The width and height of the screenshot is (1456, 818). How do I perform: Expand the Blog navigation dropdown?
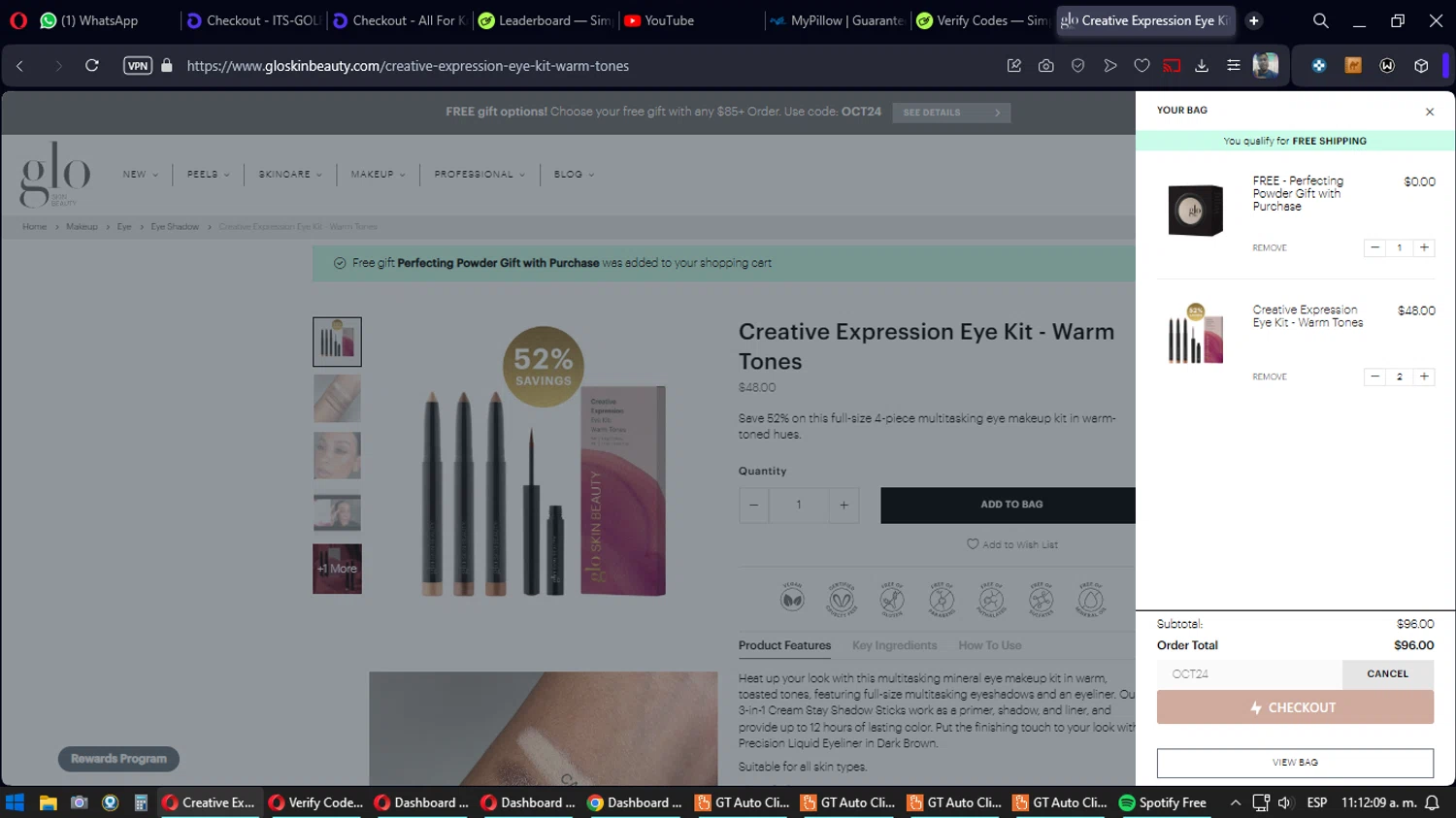[x=574, y=175]
